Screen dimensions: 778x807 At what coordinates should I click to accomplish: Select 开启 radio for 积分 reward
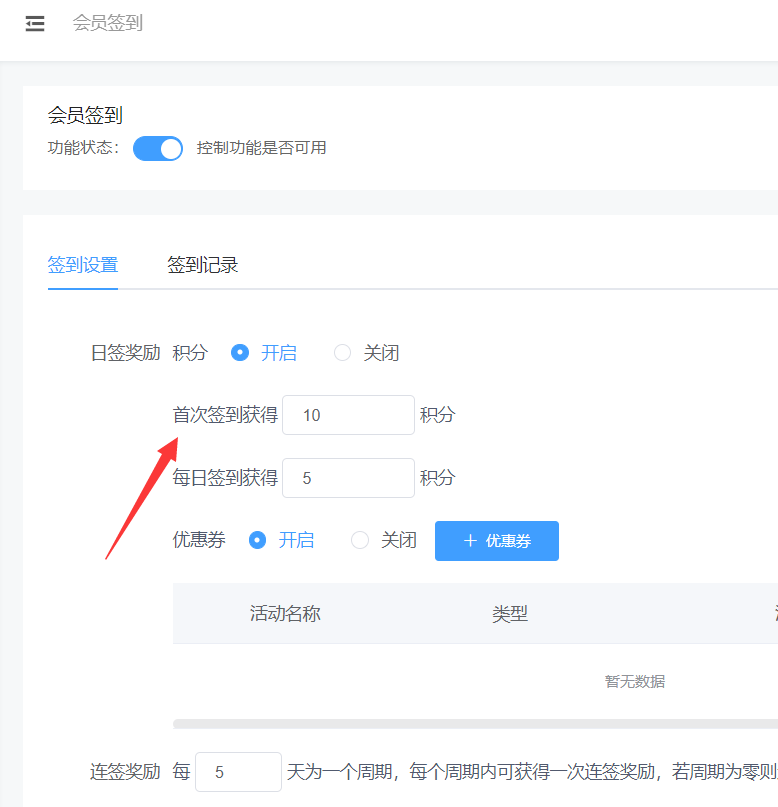[x=240, y=353]
